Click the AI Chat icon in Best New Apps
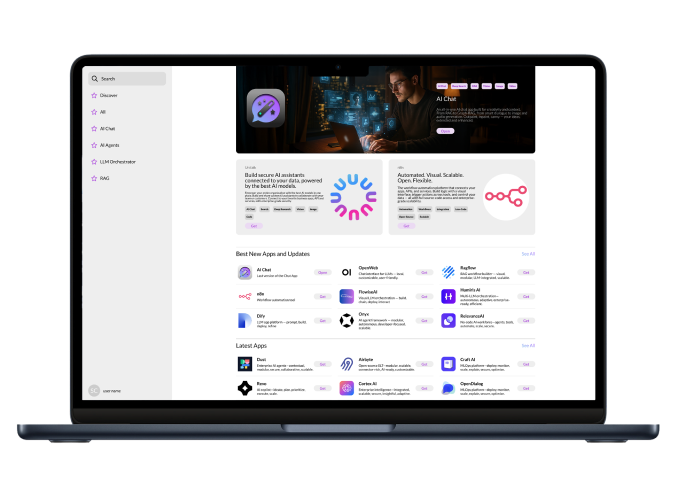 pos(245,272)
